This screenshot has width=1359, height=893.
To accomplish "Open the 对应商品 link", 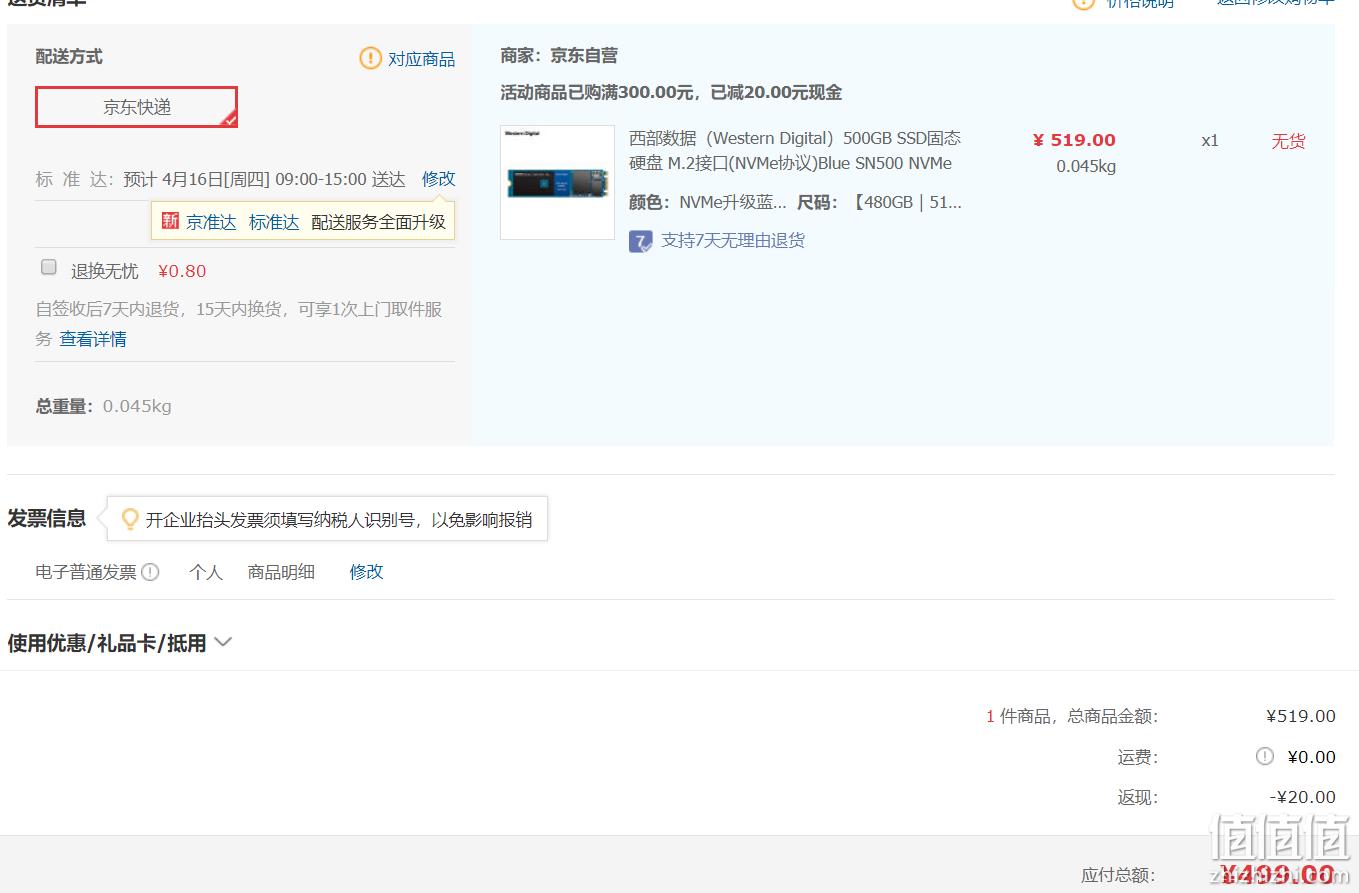I will [x=421, y=59].
